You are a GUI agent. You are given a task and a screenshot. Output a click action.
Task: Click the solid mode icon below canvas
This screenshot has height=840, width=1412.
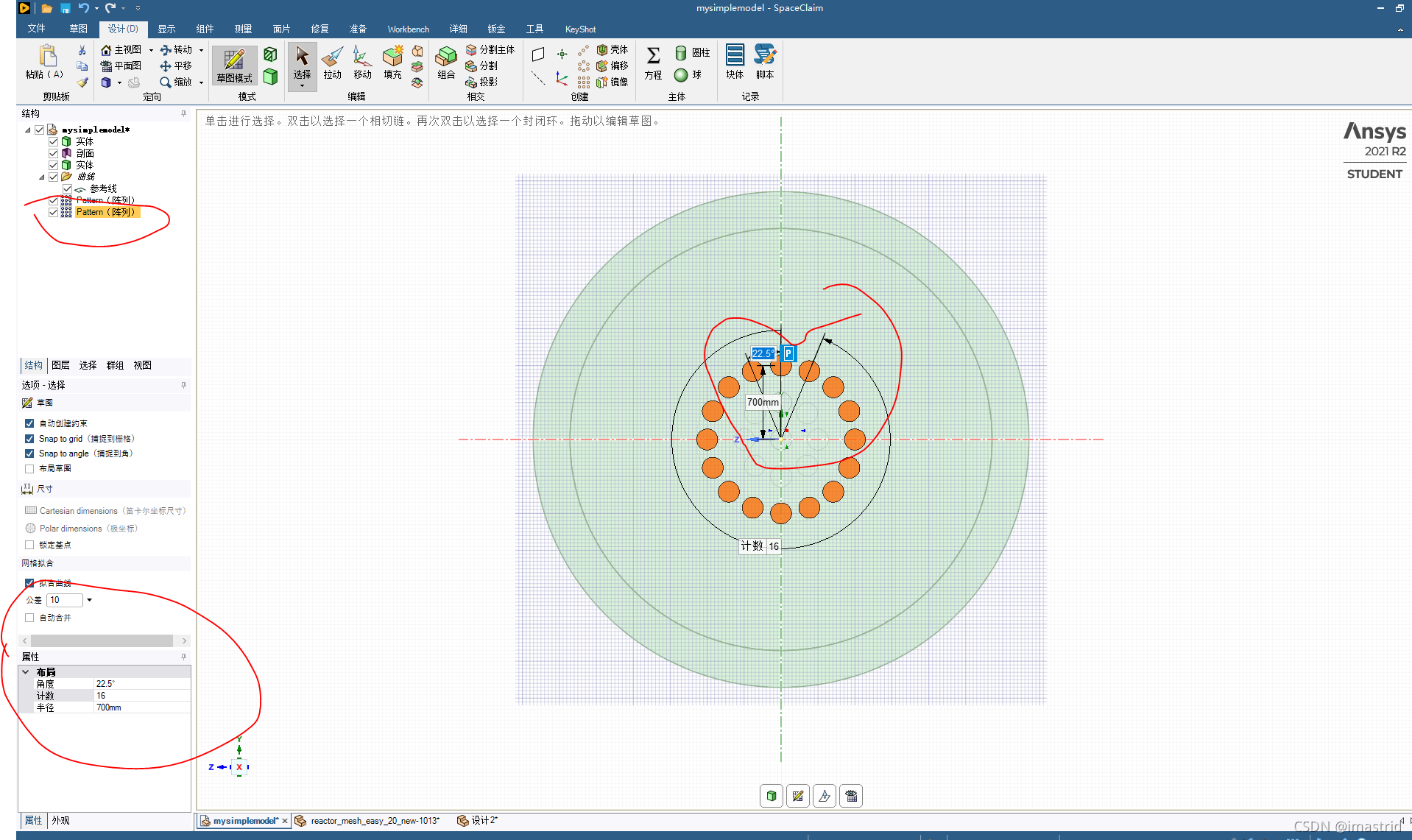coord(772,796)
